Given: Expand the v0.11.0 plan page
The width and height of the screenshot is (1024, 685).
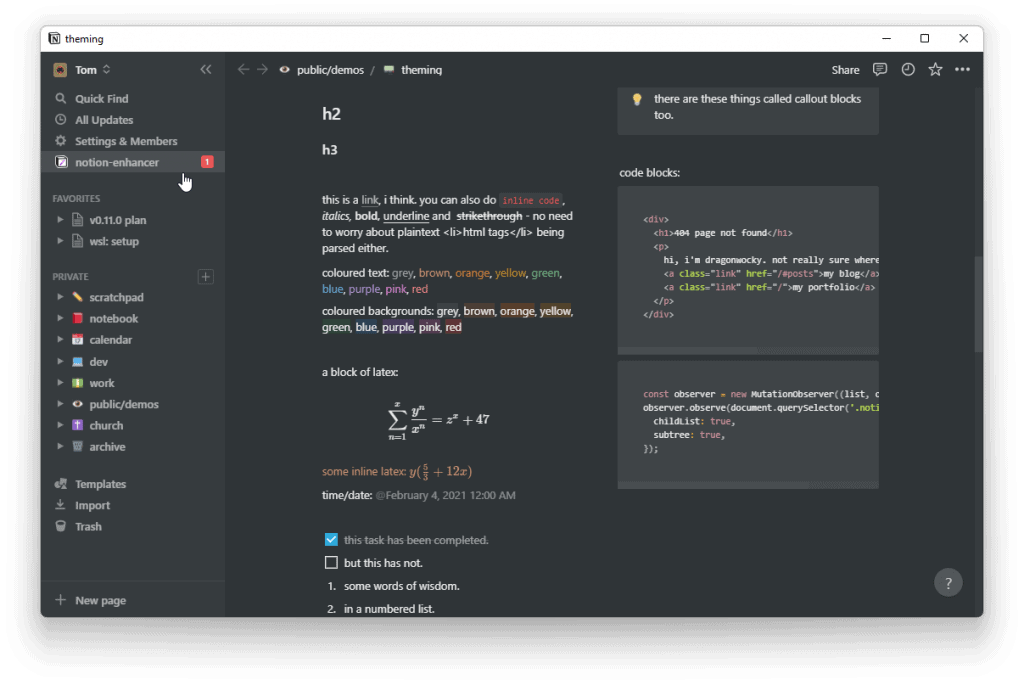Looking at the screenshot, I should 60,220.
